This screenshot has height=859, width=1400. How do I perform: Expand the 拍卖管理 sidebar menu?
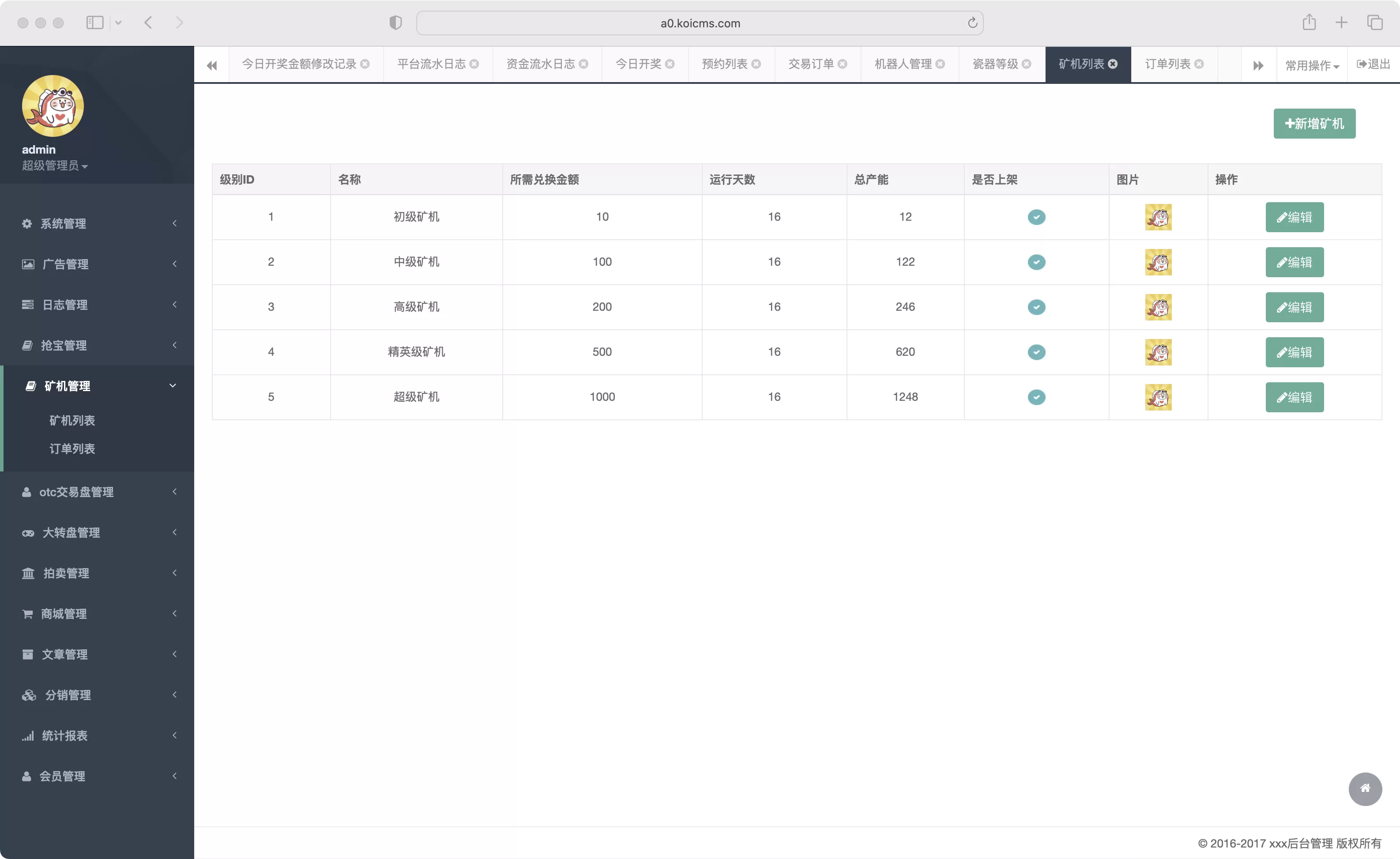97,573
